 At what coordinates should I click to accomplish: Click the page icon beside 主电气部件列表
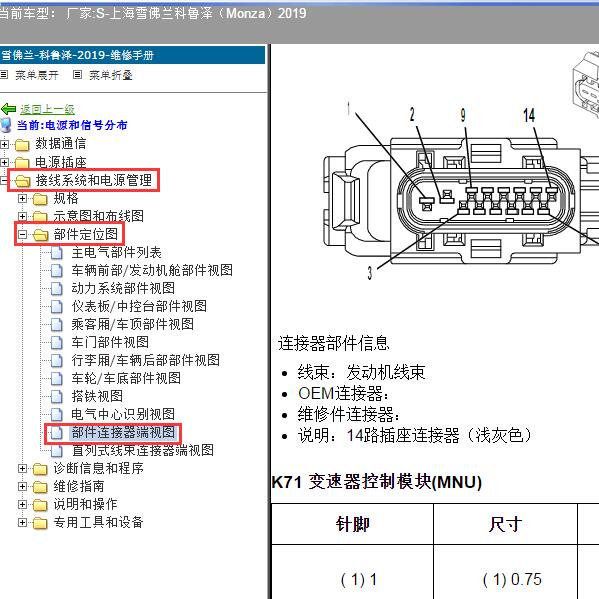coord(57,253)
